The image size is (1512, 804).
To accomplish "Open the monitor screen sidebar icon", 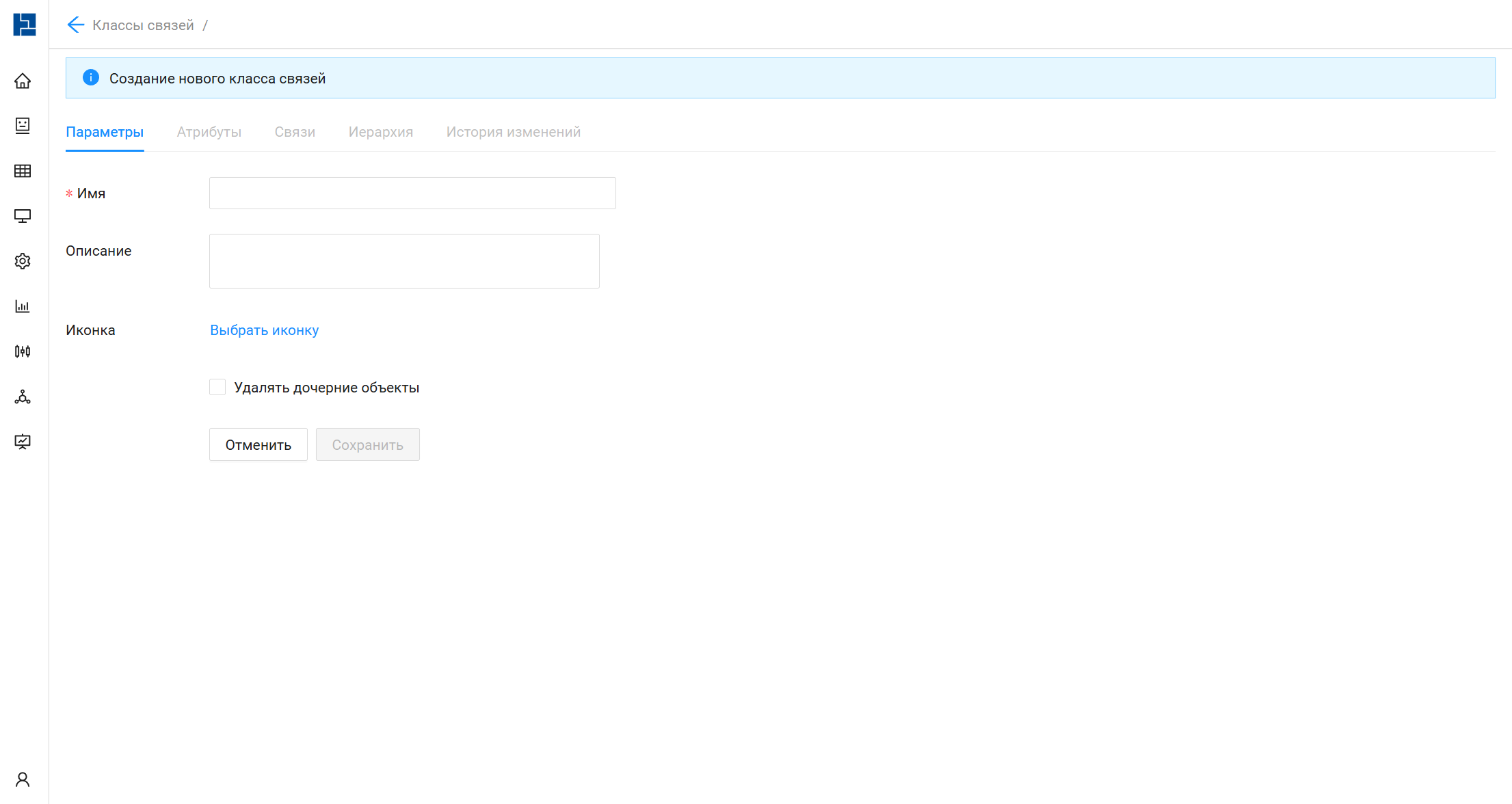I will pos(23,216).
